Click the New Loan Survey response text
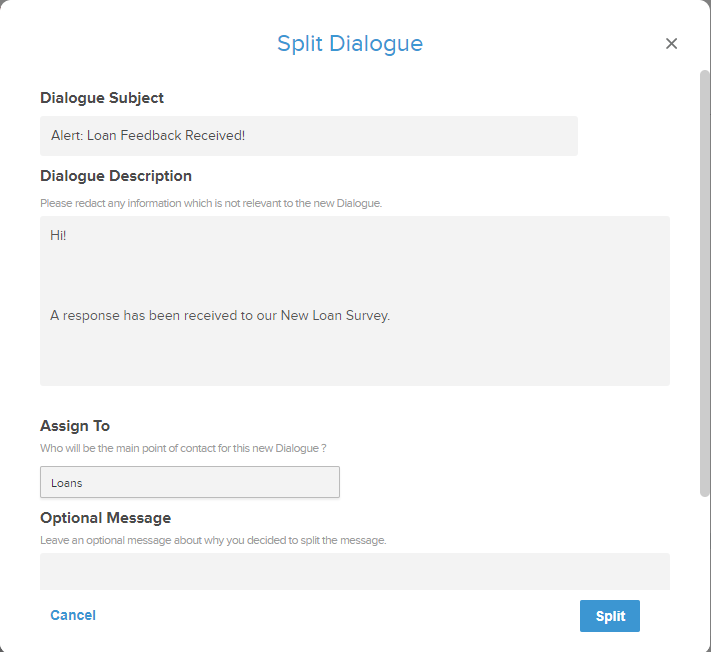The width and height of the screenshot is (711, 652). (220, 315)
